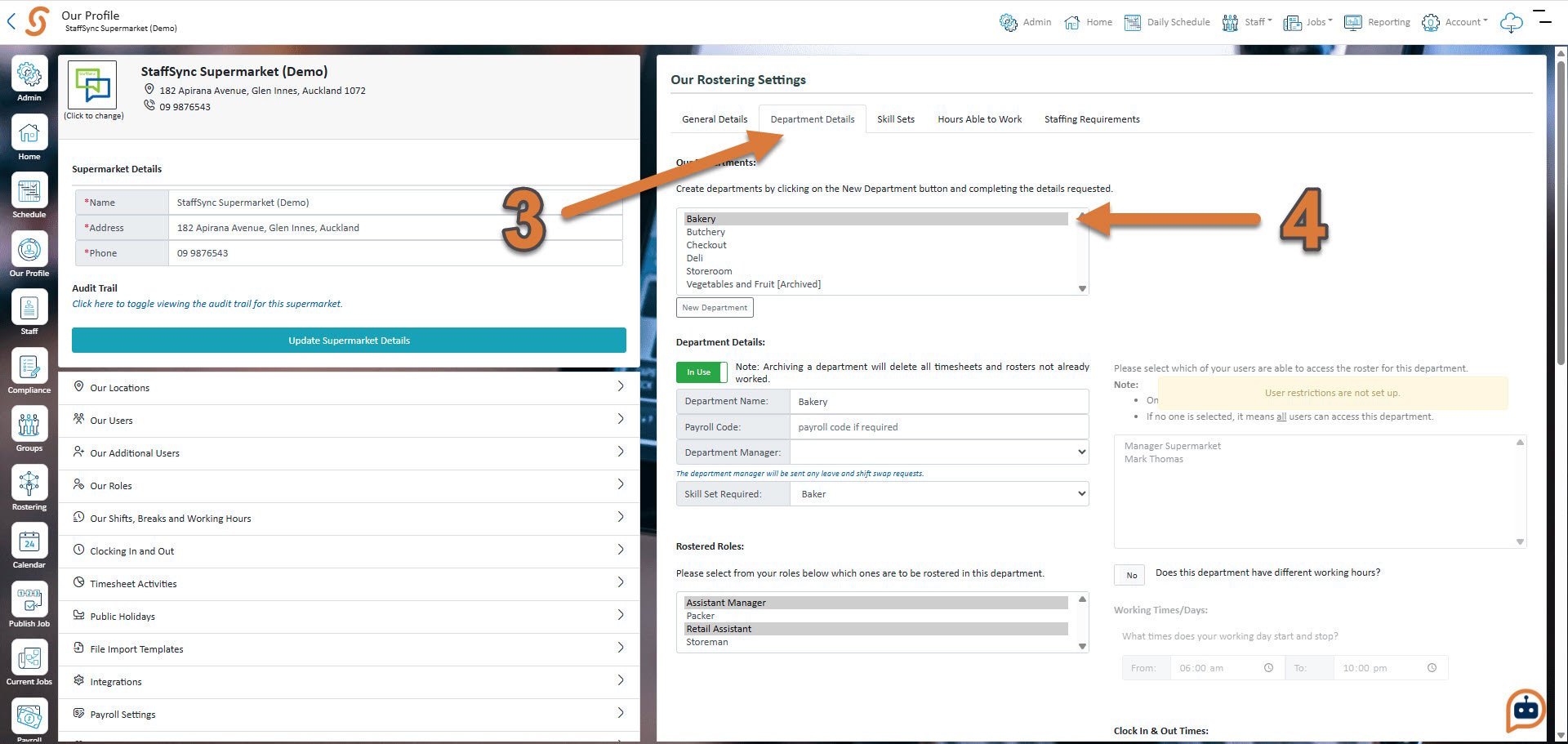
Task: Open the chatbot assistant icon
Action: point(1526,710)
